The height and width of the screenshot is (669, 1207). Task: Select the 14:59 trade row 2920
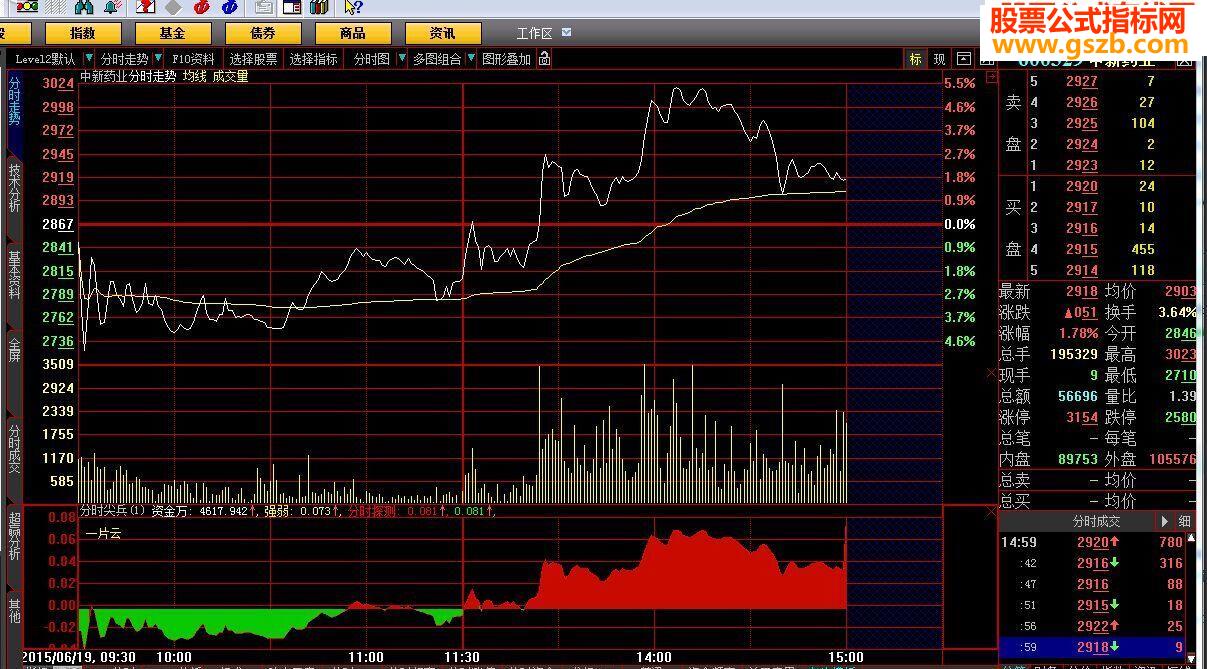1091,542
